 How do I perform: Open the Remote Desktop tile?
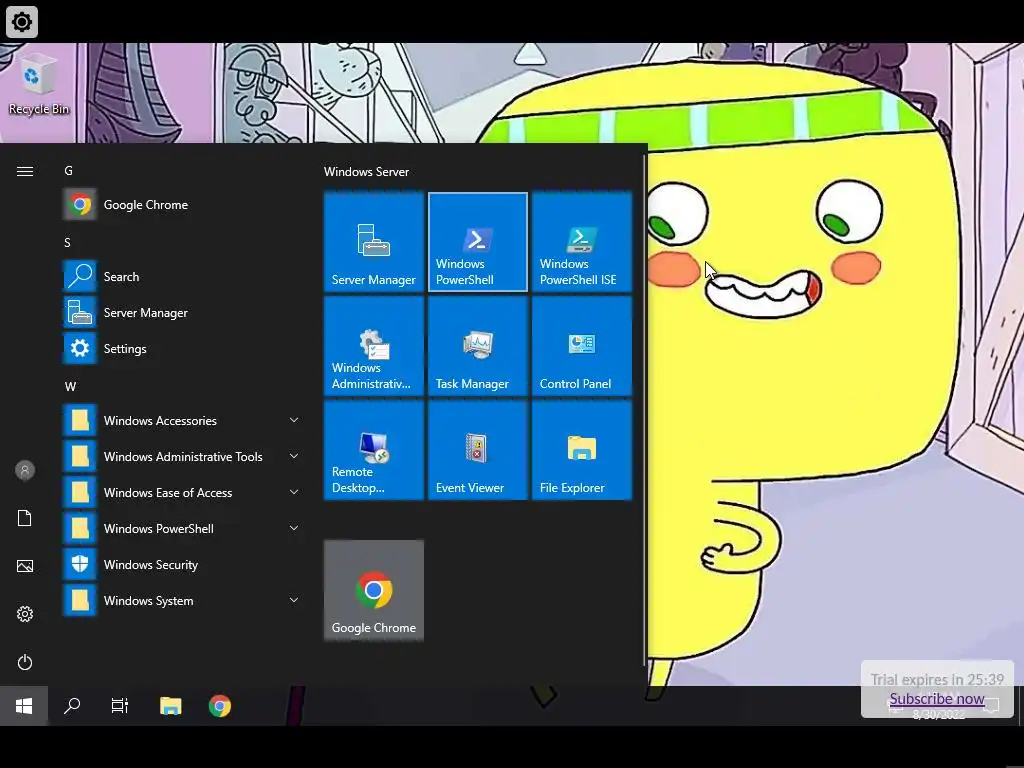tap(374, 450)
